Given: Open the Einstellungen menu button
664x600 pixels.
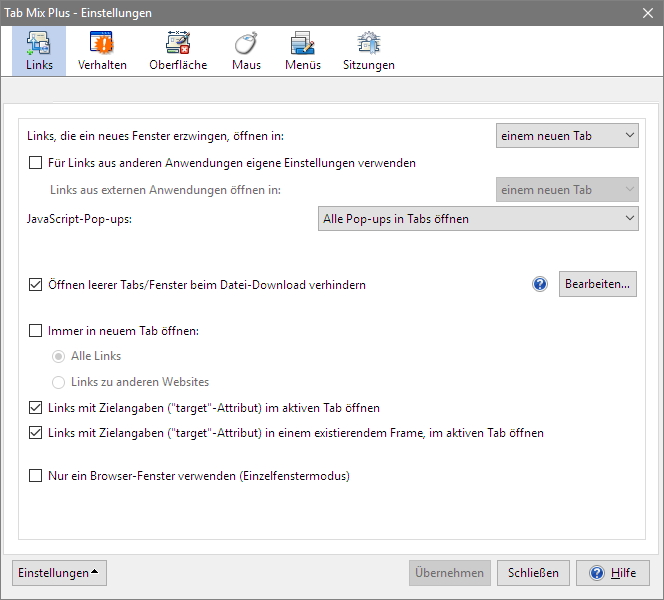Looking at the screenshot, I should pyautogui.click(x=59, y=573).
